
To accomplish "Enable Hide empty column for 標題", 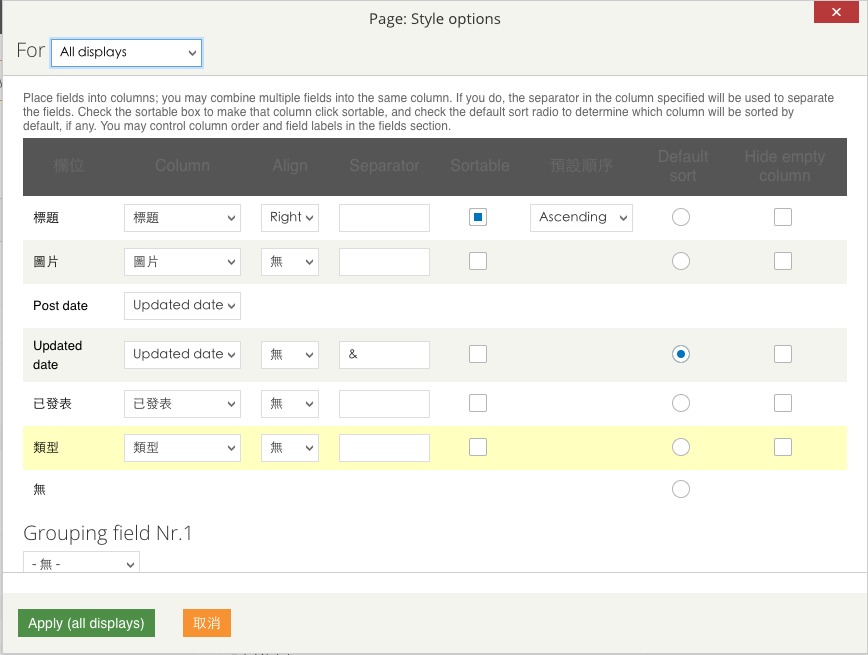I will (x=783, y=217).
